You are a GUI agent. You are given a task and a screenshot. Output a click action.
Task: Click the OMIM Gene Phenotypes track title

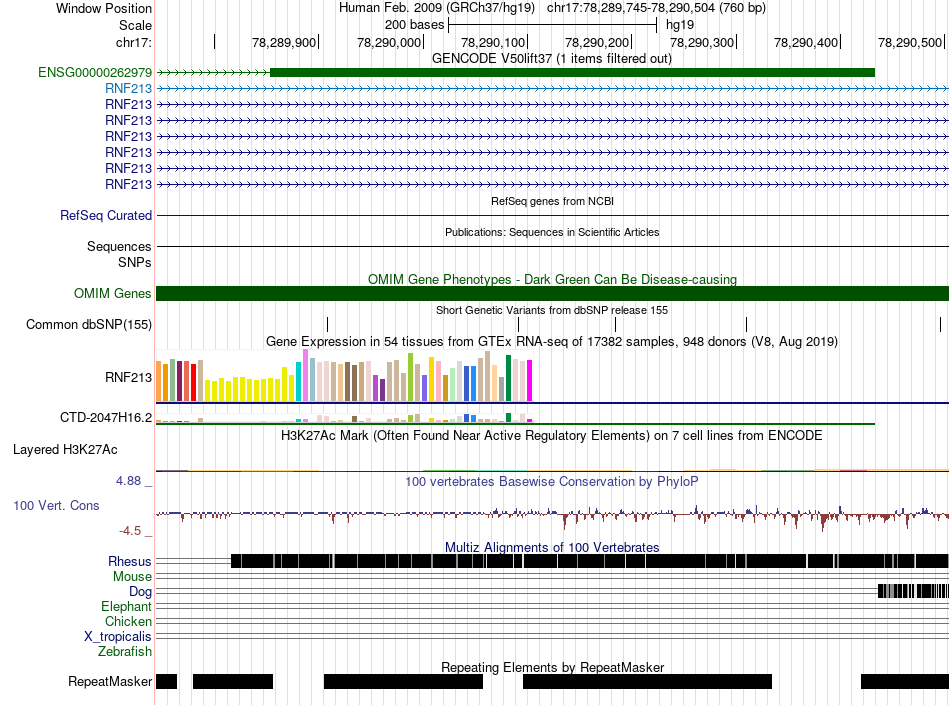(552, 279)
